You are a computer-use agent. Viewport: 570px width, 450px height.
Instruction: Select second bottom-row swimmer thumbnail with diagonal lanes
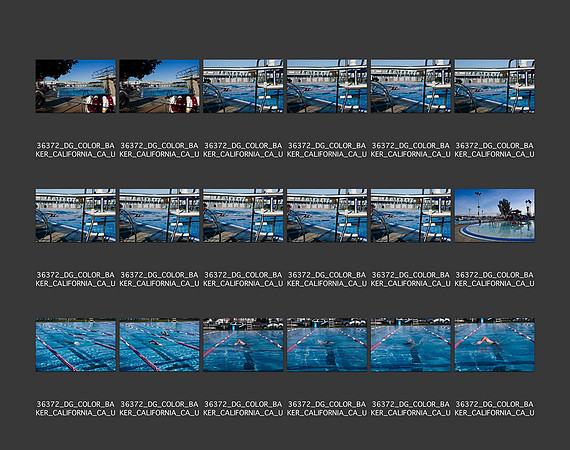tap(159, 345)
